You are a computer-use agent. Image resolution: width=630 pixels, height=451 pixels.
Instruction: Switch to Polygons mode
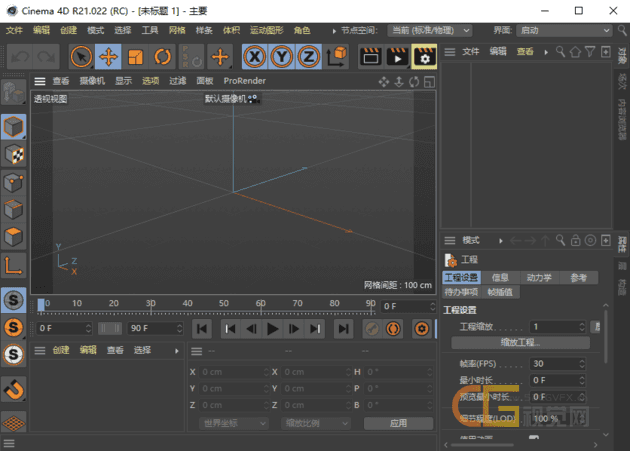point(13,237)
